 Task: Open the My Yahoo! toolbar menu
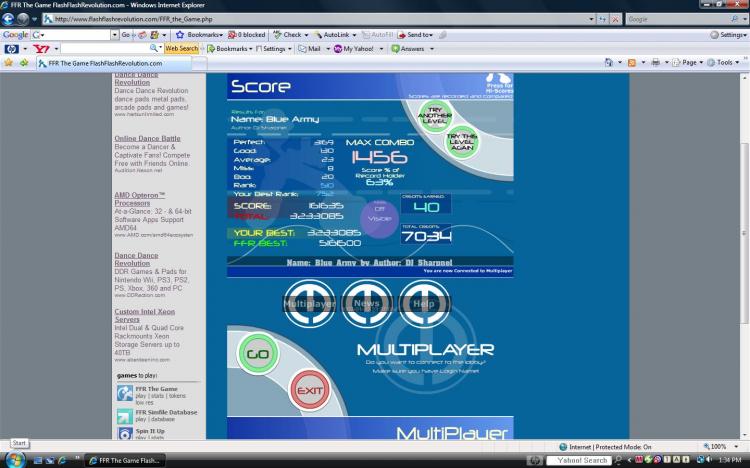[x=359, y=48]
